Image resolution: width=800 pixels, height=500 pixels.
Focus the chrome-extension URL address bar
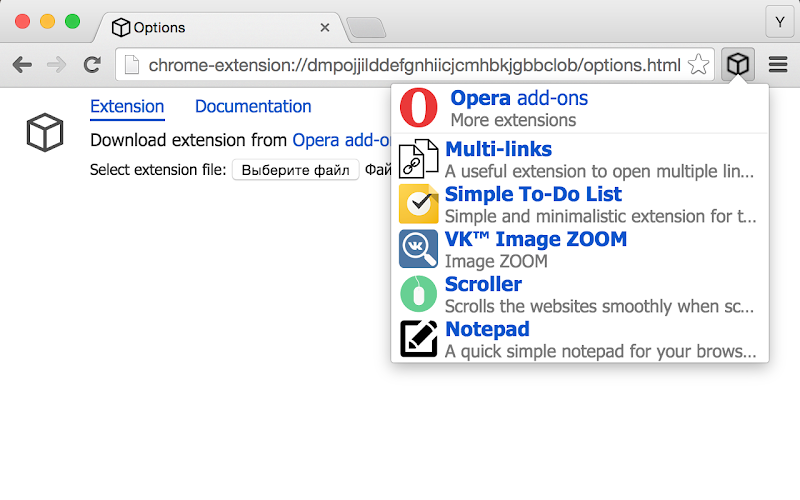414,65
